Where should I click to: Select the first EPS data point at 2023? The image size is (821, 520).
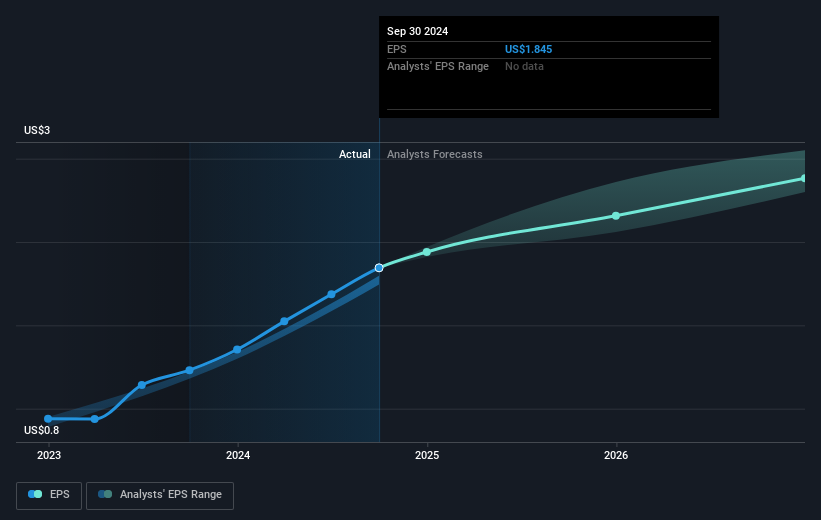(48, 419)
